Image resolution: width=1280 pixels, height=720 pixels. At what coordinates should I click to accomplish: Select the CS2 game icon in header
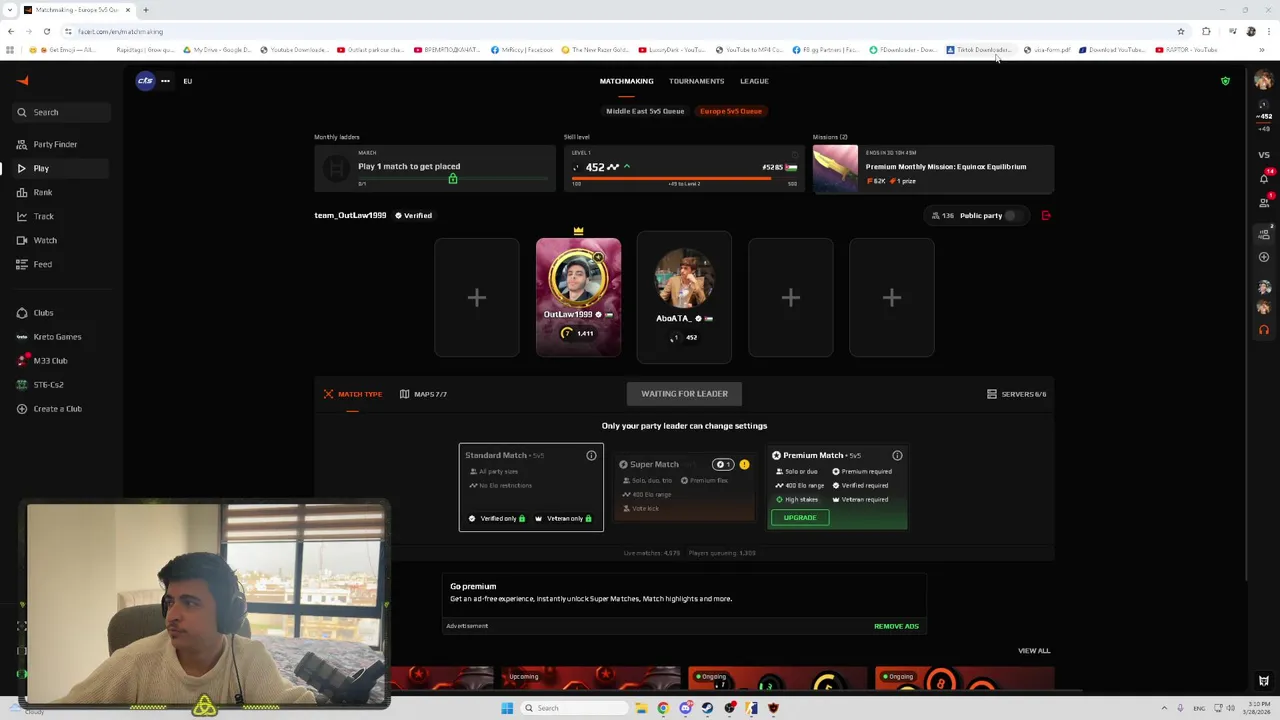click(x=145, y=81)
